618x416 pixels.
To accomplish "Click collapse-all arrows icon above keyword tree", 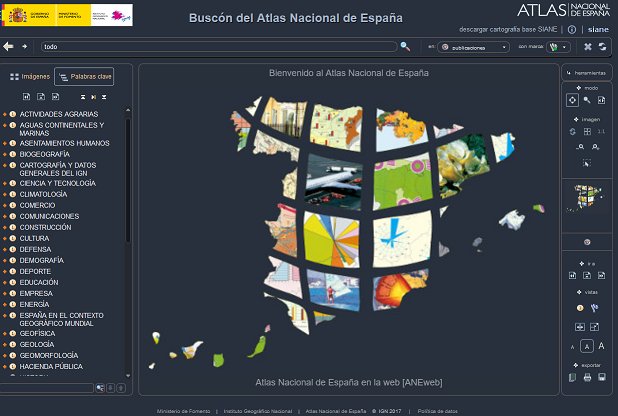I will pyautogui.click(x=83, y=97).
